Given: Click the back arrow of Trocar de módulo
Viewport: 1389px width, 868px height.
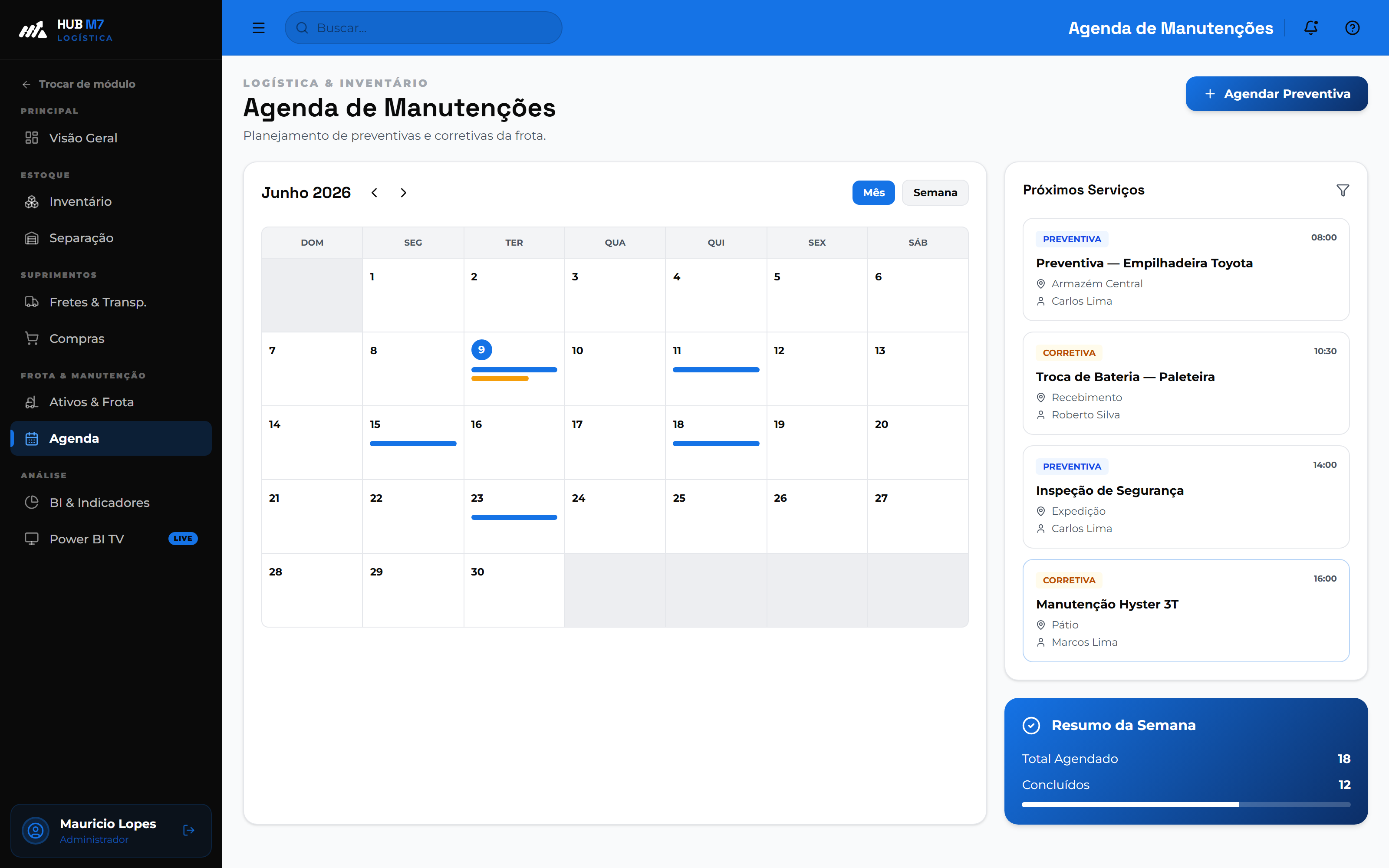Looking at the screenshot, I should [26, 84].
